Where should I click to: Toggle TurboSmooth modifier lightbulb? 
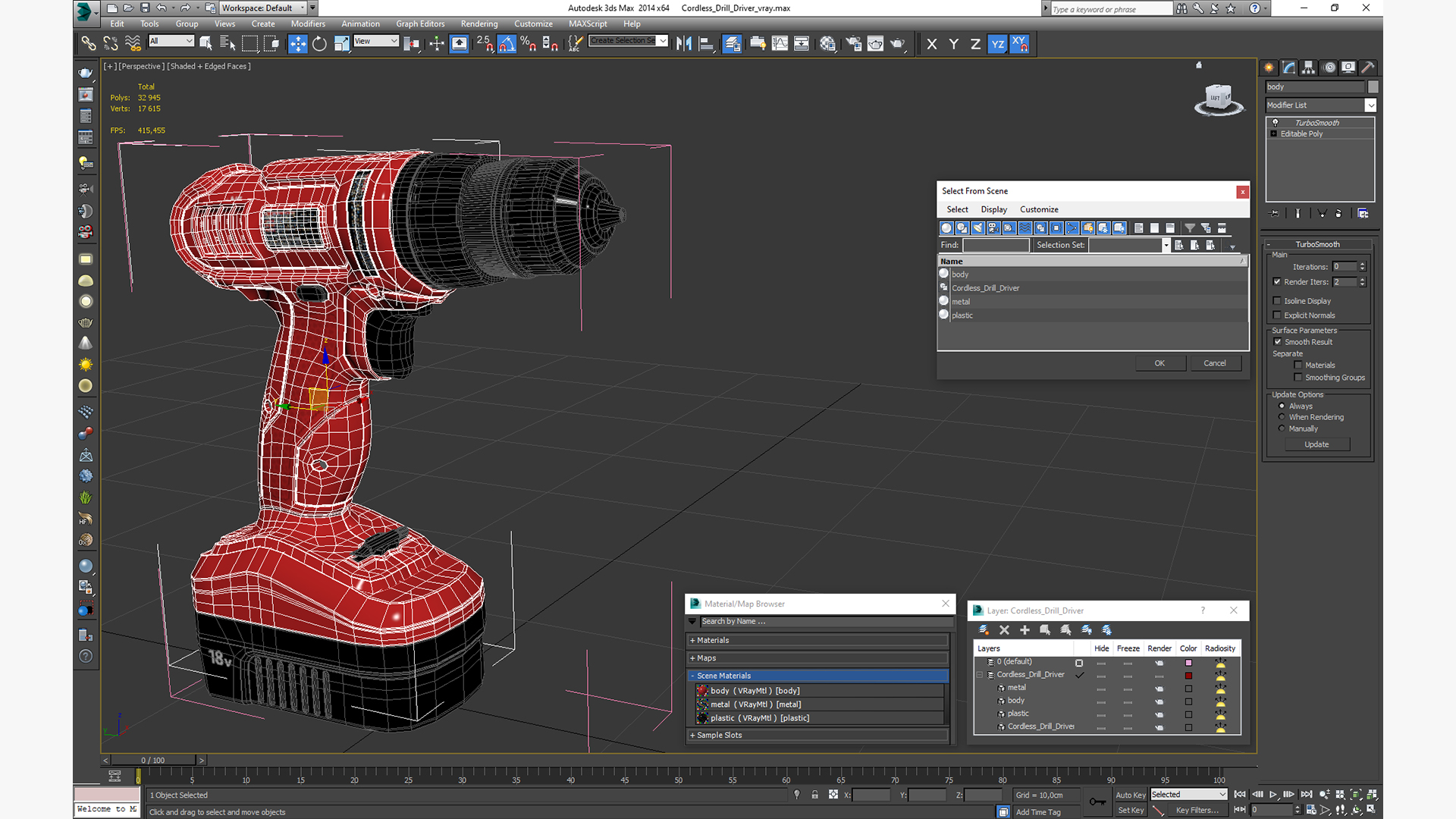coord(1275,123)
